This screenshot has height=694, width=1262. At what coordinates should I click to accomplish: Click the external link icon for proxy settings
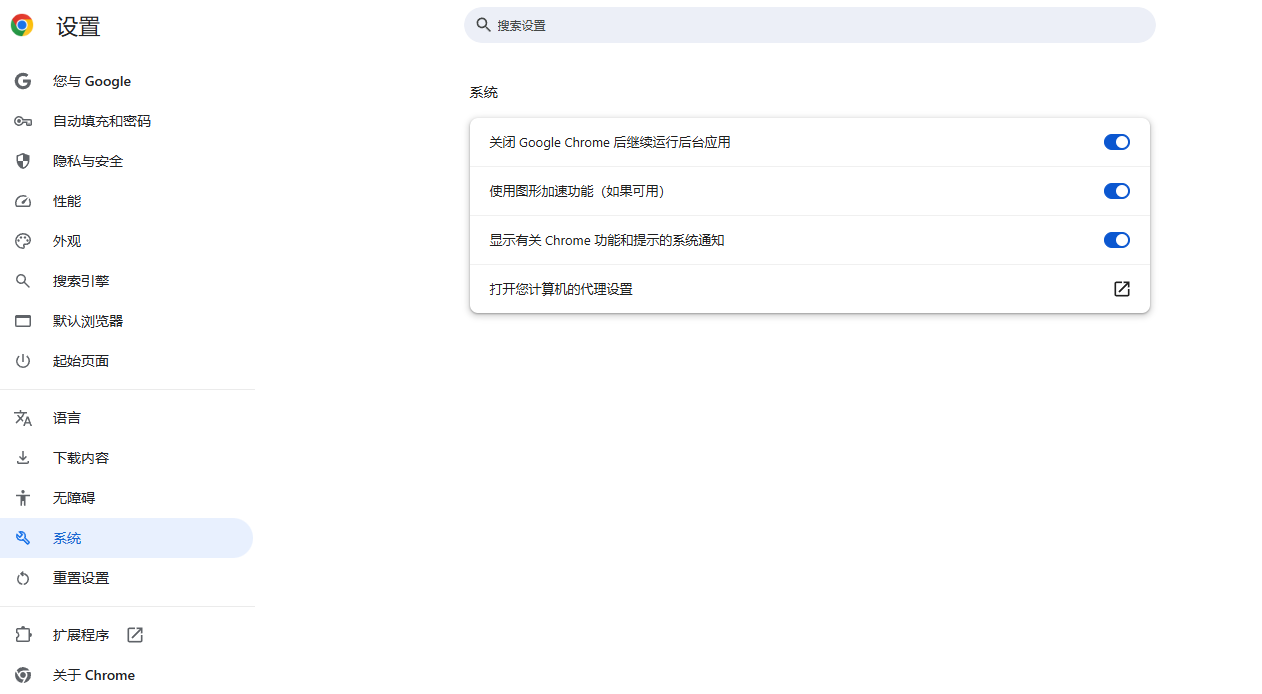coord(1122,289)
